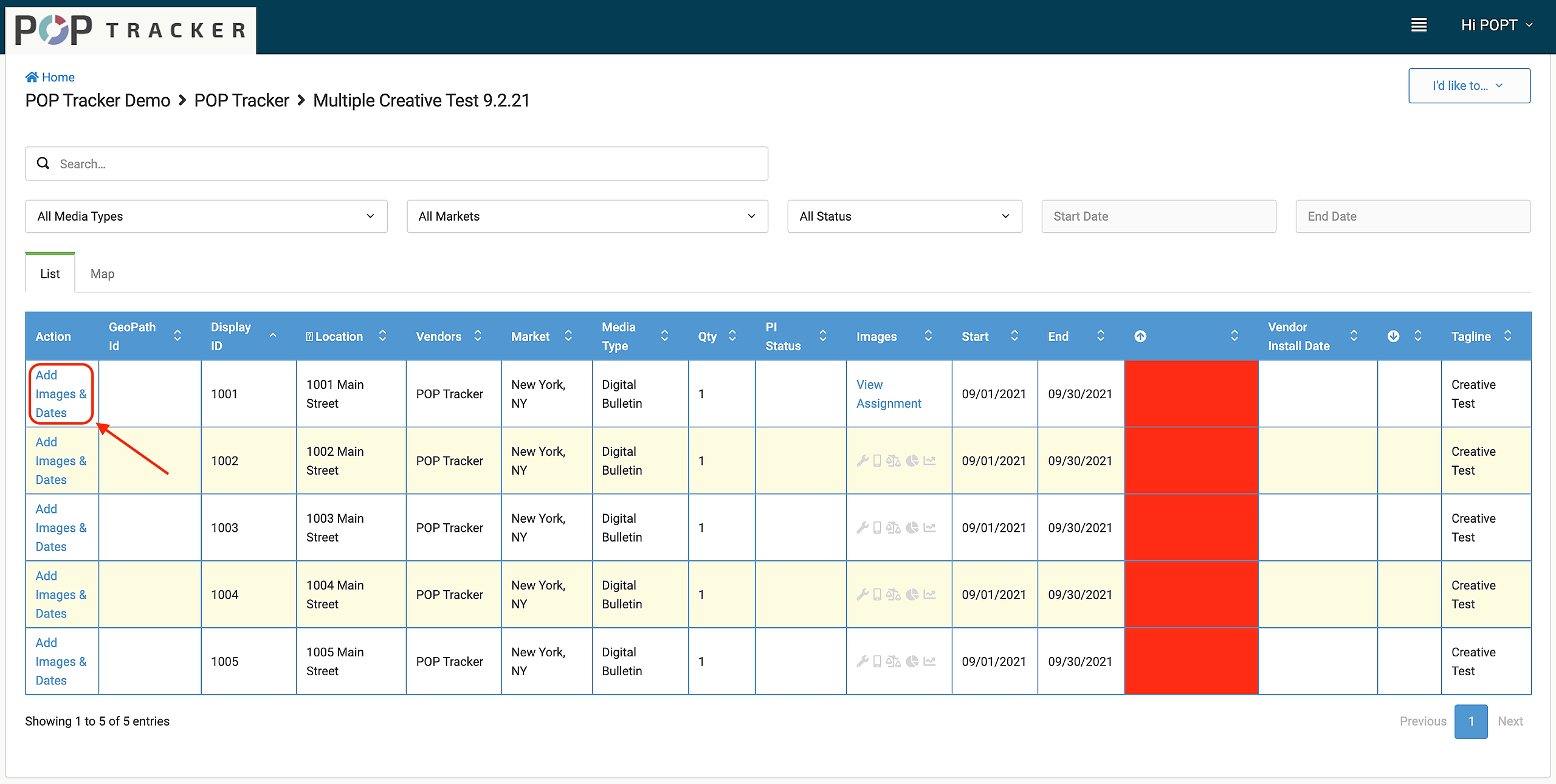The height and width of the screenshot is (784, 1556).
Task: Click the line chart icon in the 1002 row
Action: click(x=929, y=461)
